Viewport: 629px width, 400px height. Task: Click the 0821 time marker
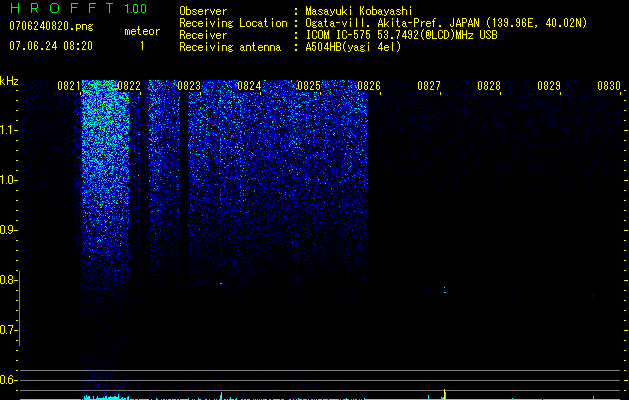(69, 86)
